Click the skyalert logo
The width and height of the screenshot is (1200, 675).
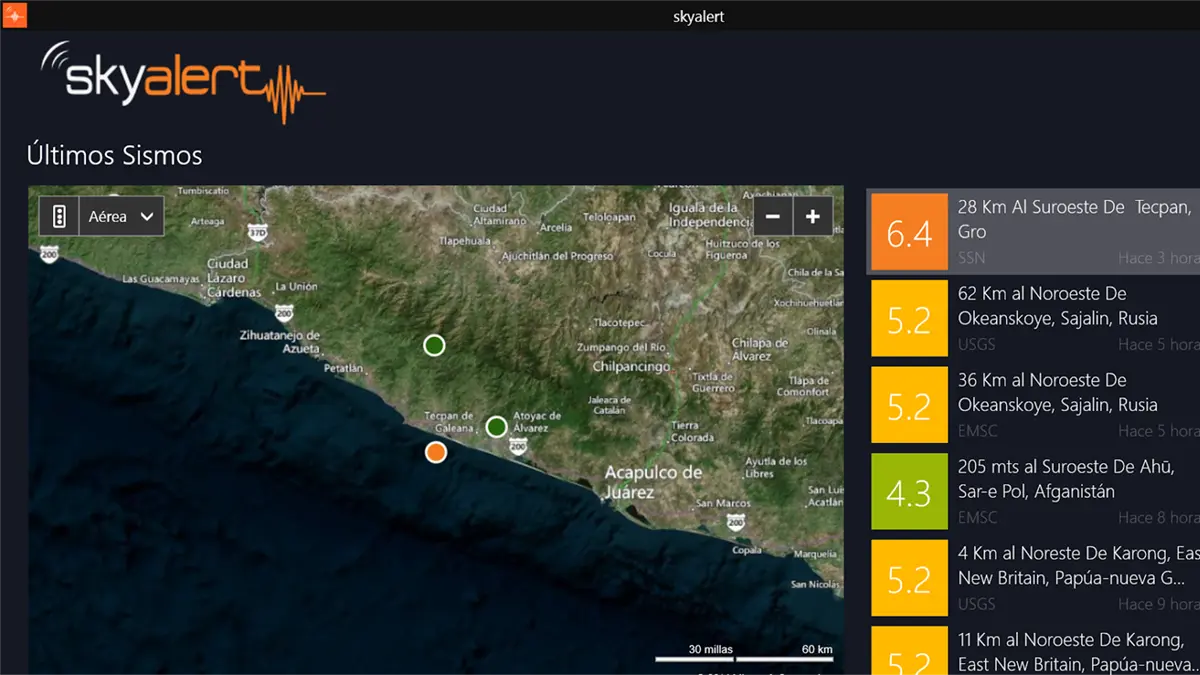(183, 81)
